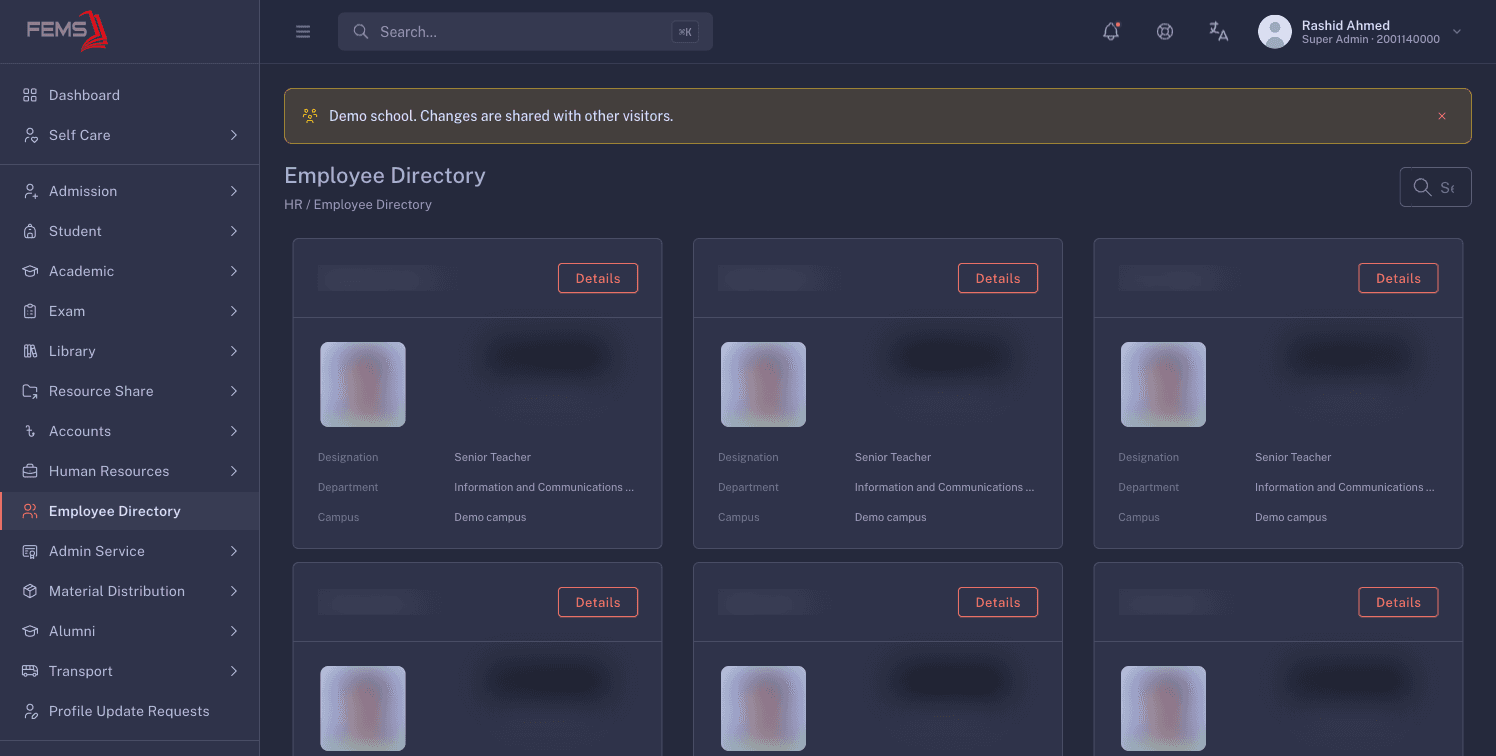Open Details on bottom-left employee card
1496x756 pixels.
click(x=598, y=602)
